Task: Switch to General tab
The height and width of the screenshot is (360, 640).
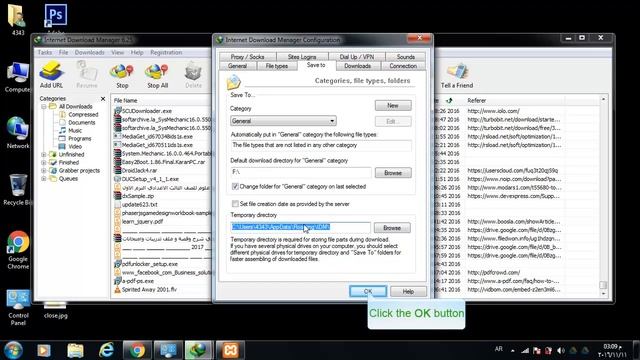Action: click(238, 66)
